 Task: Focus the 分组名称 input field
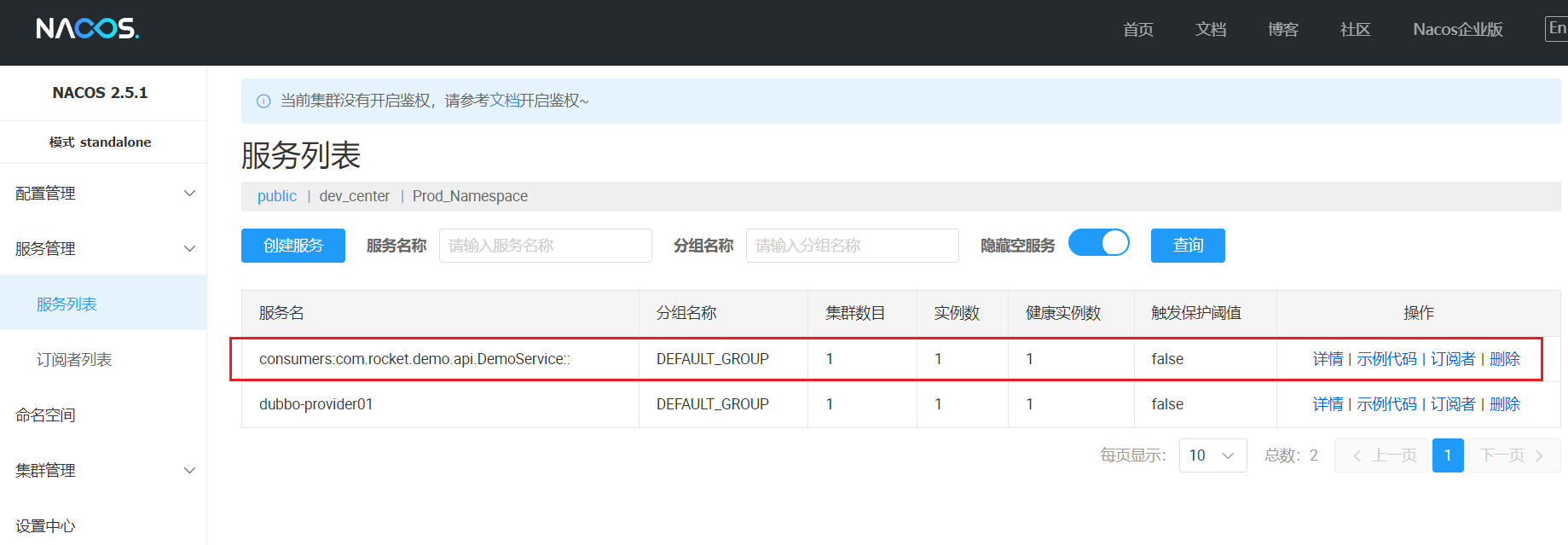pyautogui.click(x=852, y=246)
